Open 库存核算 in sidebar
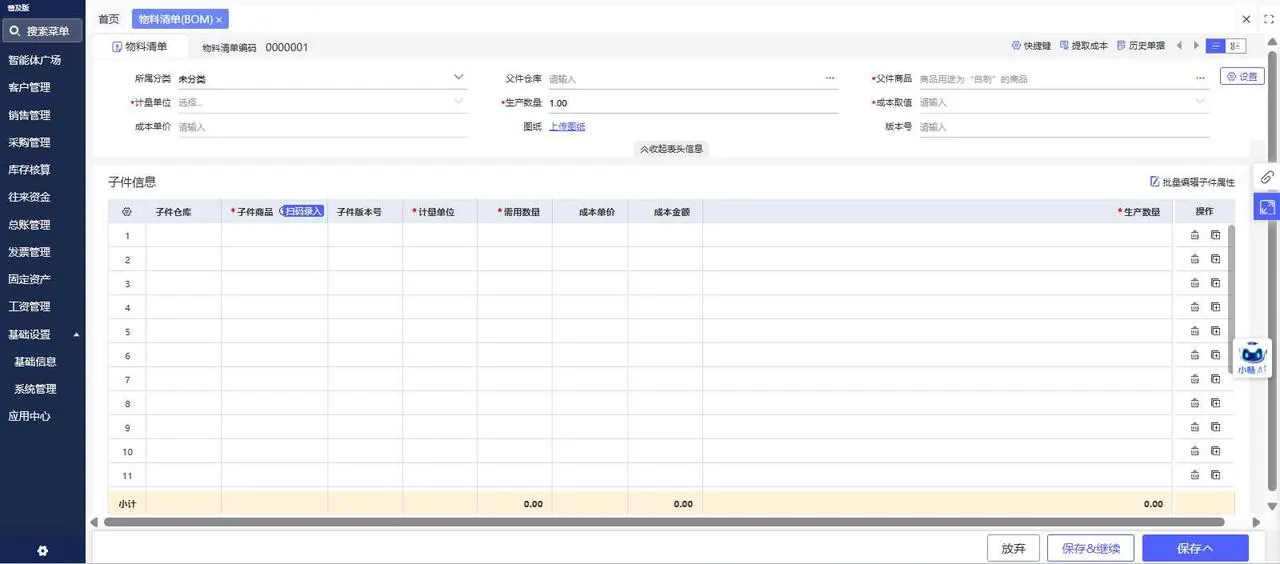Image resolution: width=1280 pixels, height=564 pixels. click(29, 170)
